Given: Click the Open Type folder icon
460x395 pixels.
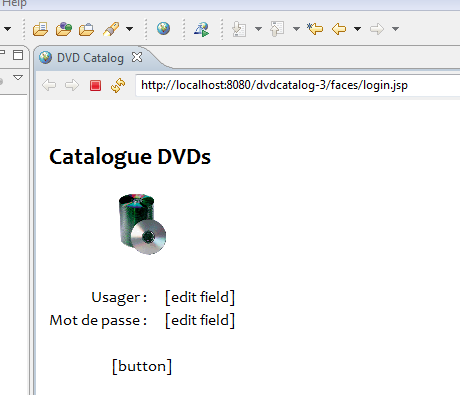Looking at the screenshot, I should click(x=40, y=29).
